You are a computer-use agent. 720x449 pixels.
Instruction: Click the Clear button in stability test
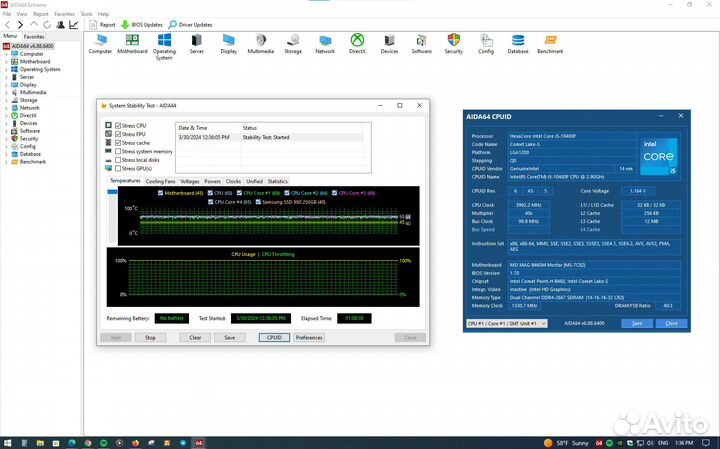[x=195, y=337]
